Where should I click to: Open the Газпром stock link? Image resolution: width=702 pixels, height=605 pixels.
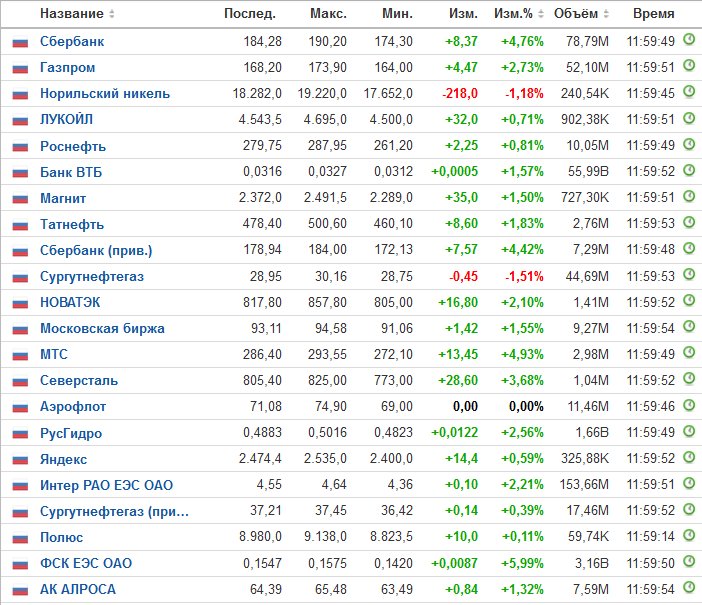pyautogui.click(x=68, y=68)
